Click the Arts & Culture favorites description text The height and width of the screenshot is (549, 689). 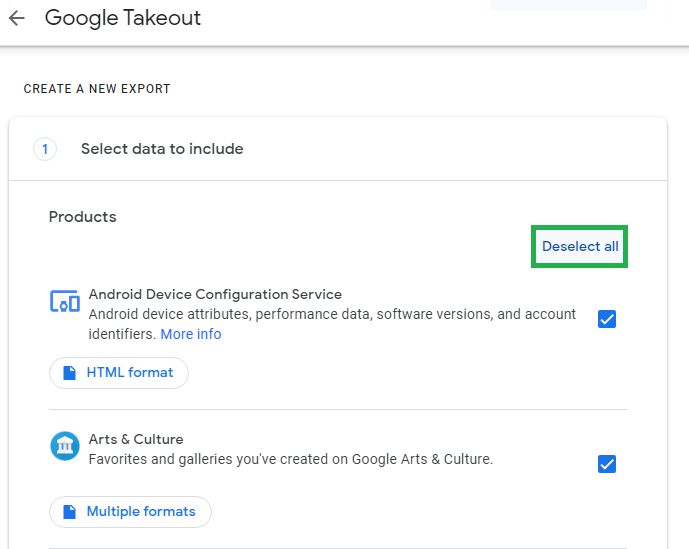[x=291, y=459]
